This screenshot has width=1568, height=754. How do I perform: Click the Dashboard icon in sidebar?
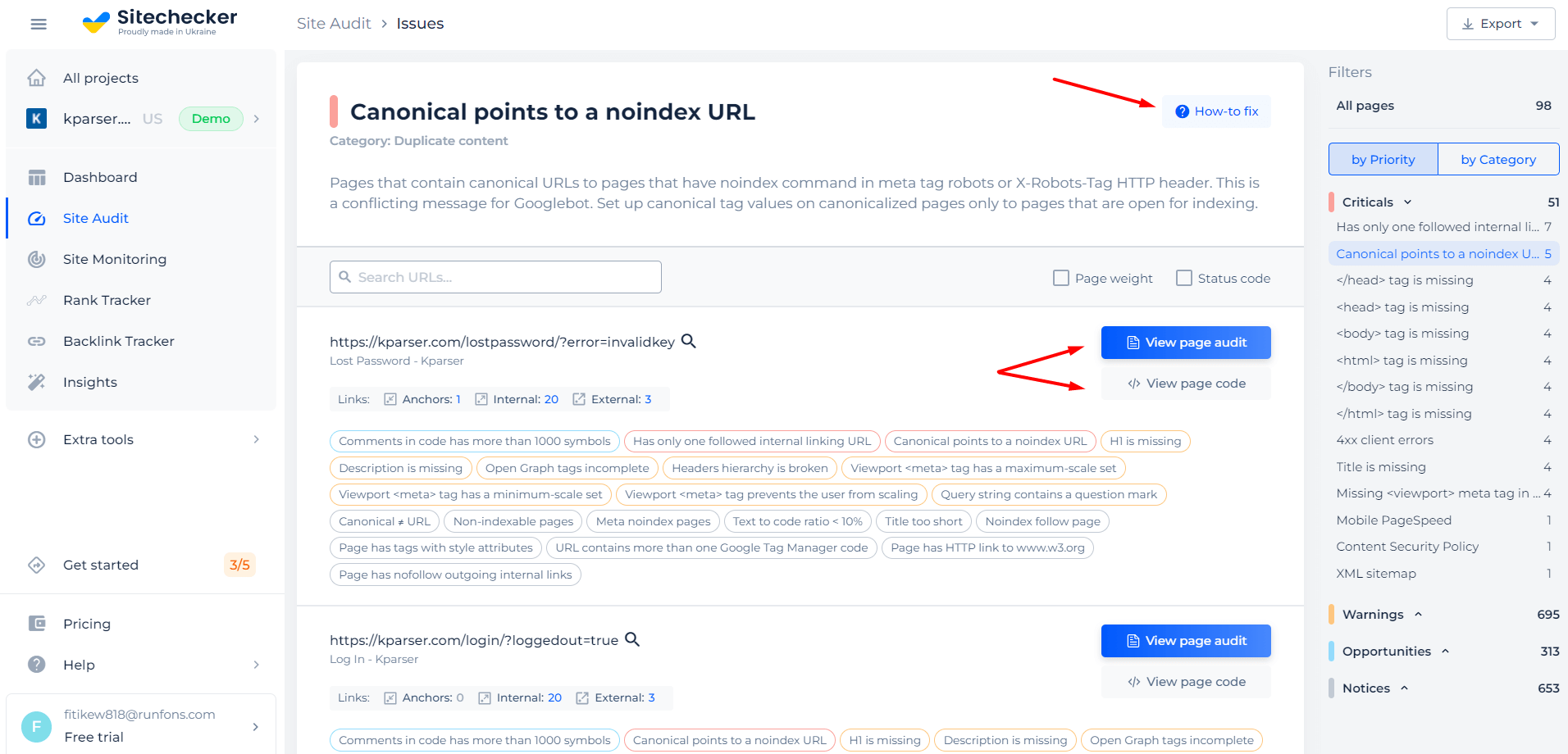point(37,177)
